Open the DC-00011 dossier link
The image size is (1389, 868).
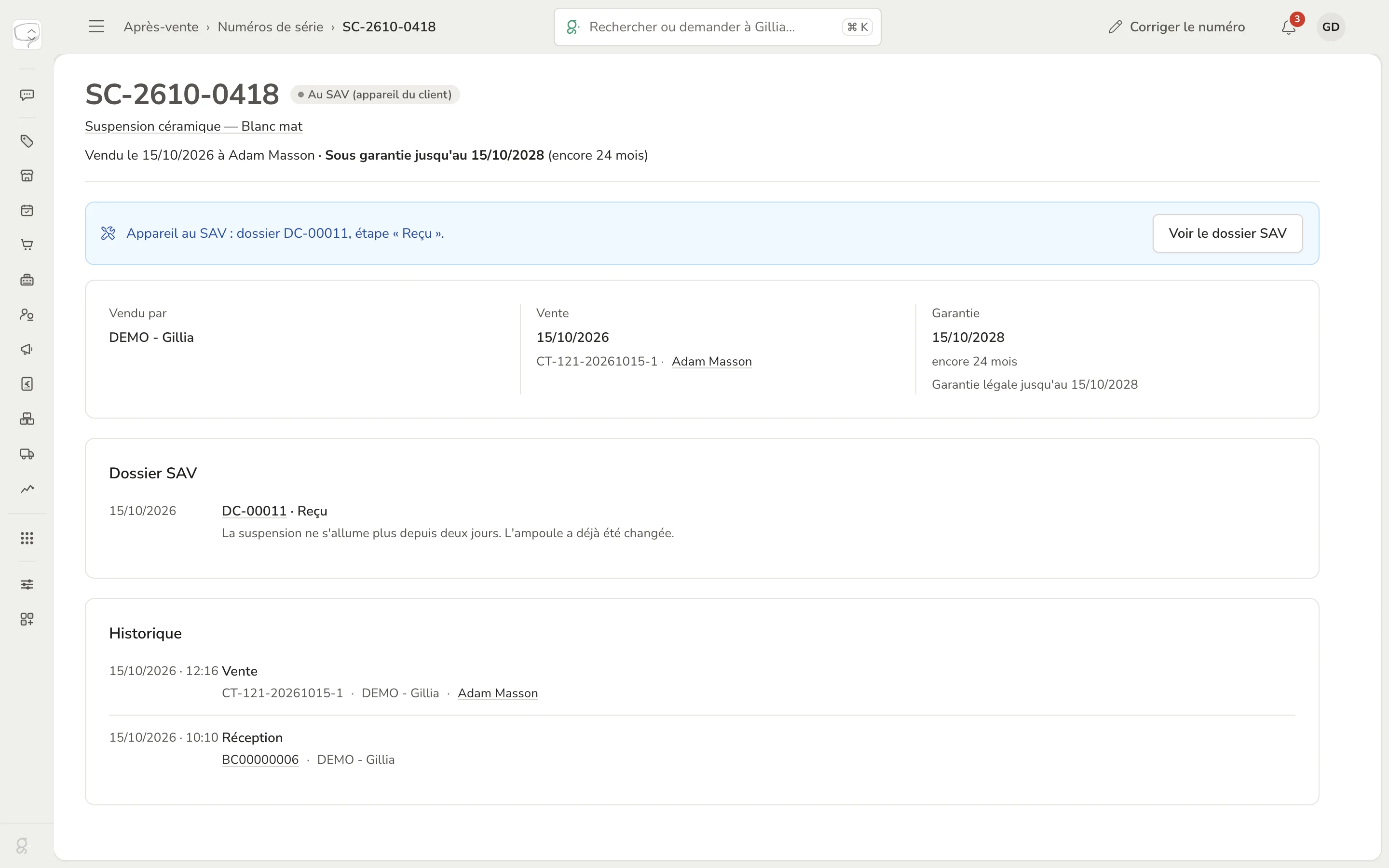(x=254, y=511)
